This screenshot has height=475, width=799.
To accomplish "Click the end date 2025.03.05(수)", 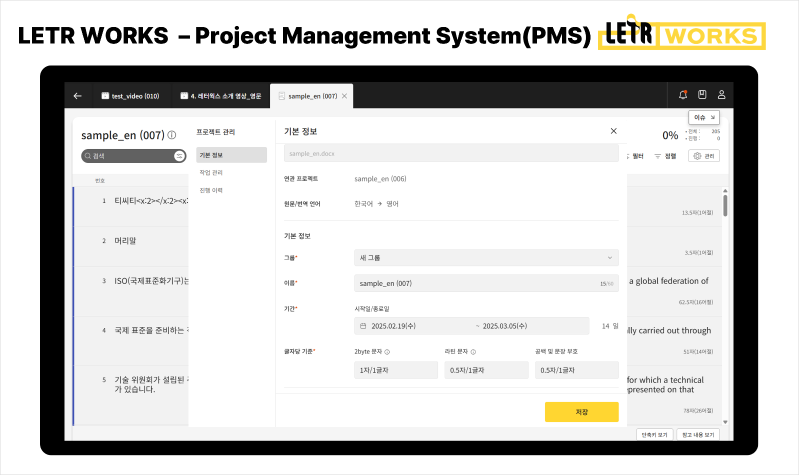I will (504, 326).
